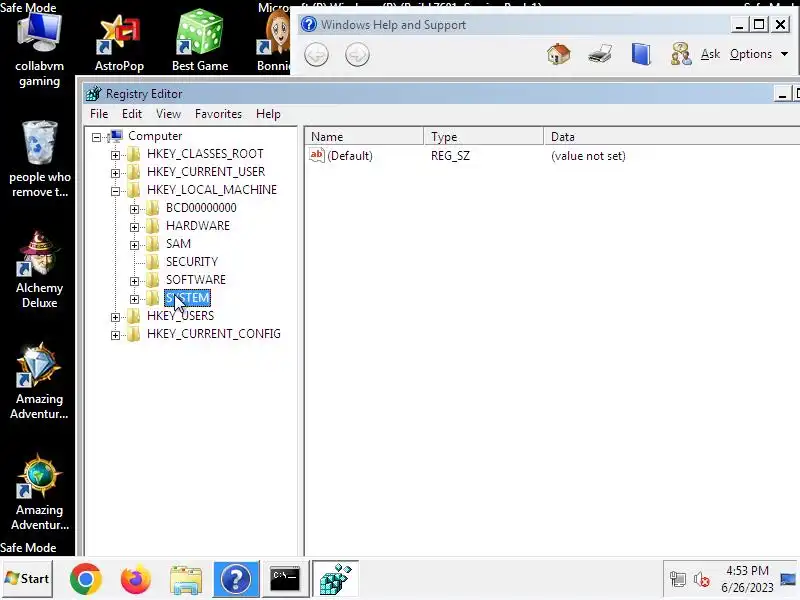Expand the SOFTWARE key
This screenshot has height=600, width=800.
click(x=134, y=281)
